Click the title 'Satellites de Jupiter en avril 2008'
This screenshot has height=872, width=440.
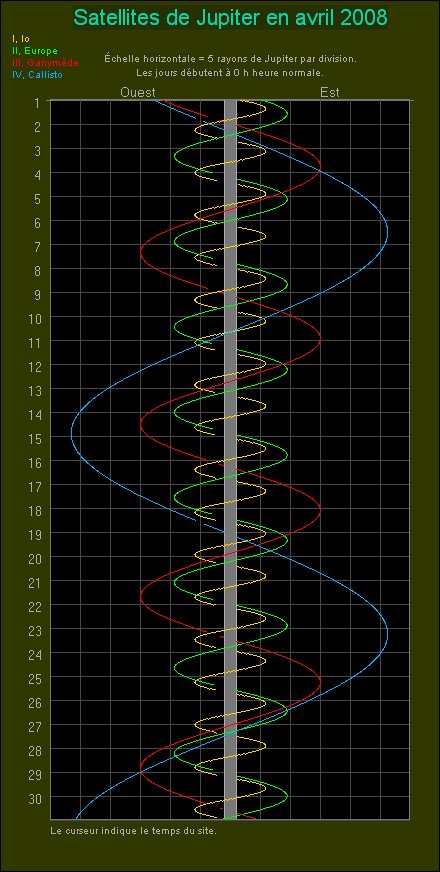(230, 18)
